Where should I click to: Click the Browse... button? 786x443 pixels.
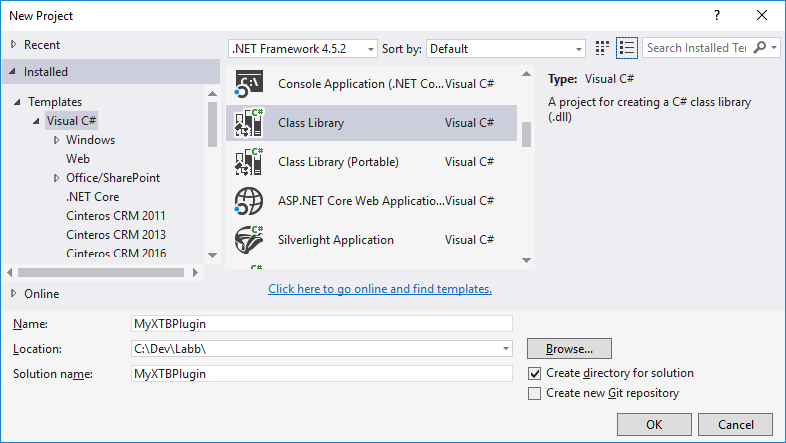pos(569,349)
